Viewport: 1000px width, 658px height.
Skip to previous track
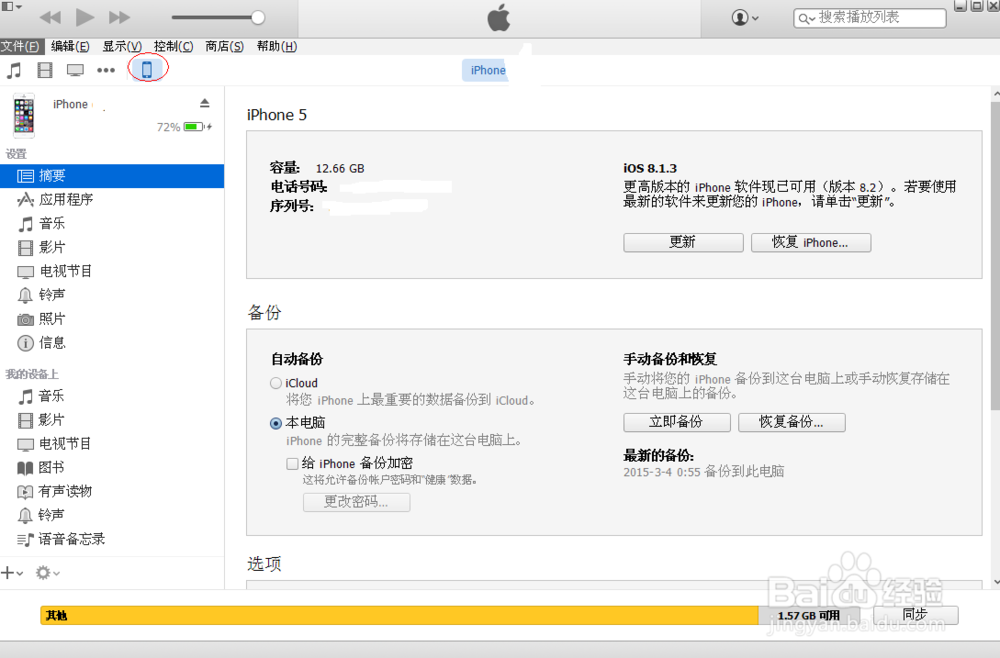click(x=50, y=17)
